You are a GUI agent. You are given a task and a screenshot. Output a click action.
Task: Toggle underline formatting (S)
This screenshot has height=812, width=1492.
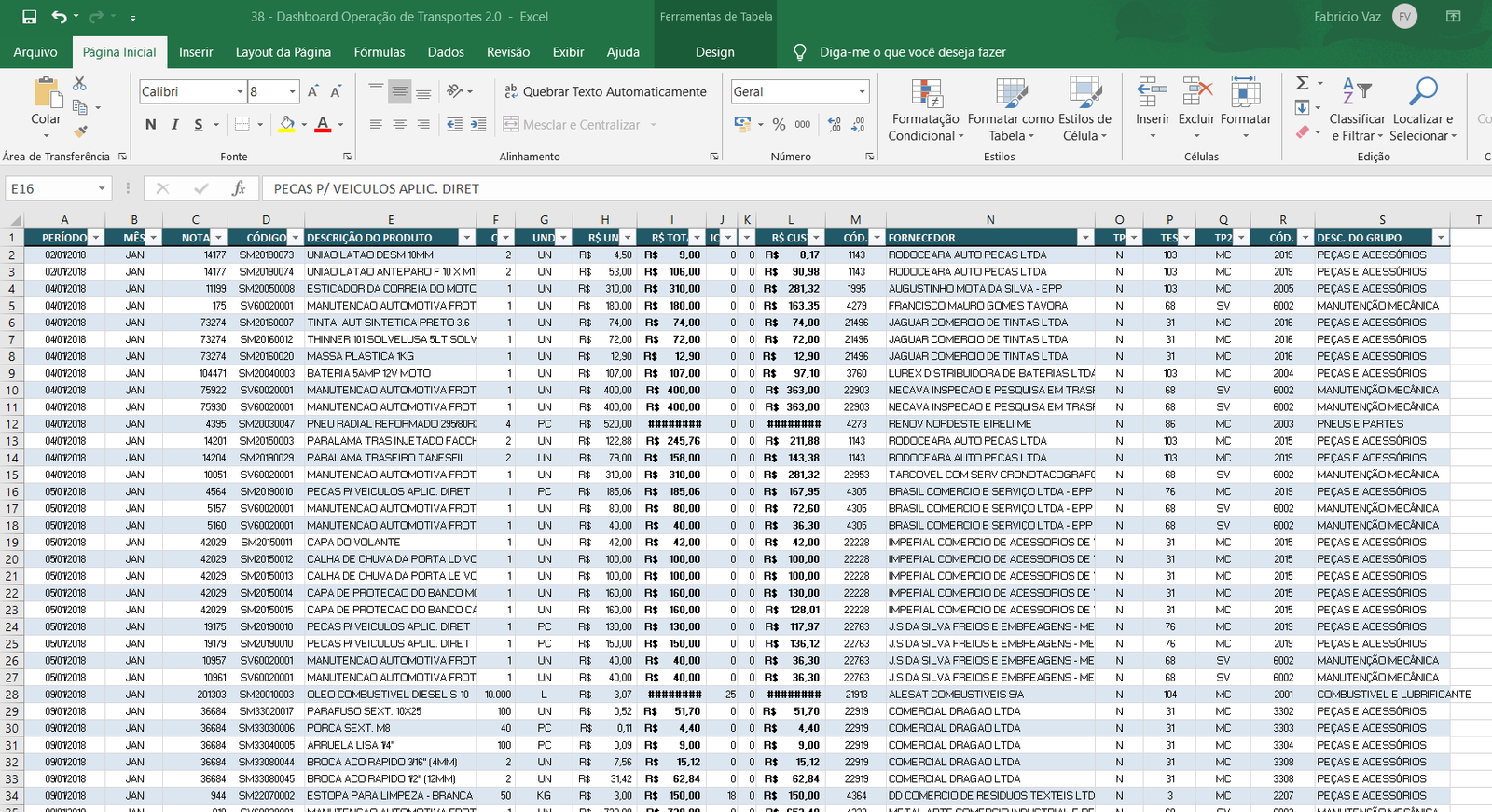pyautogui.click(x=198, y=124)
